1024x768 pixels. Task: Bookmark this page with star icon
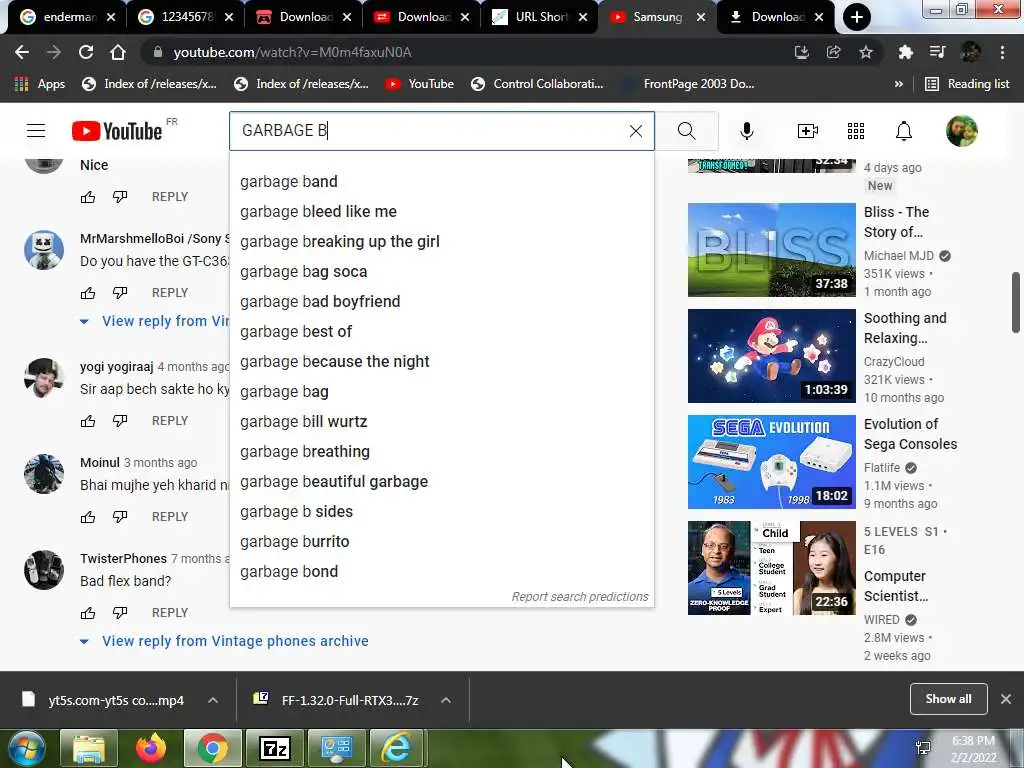[x=866, y=52]
